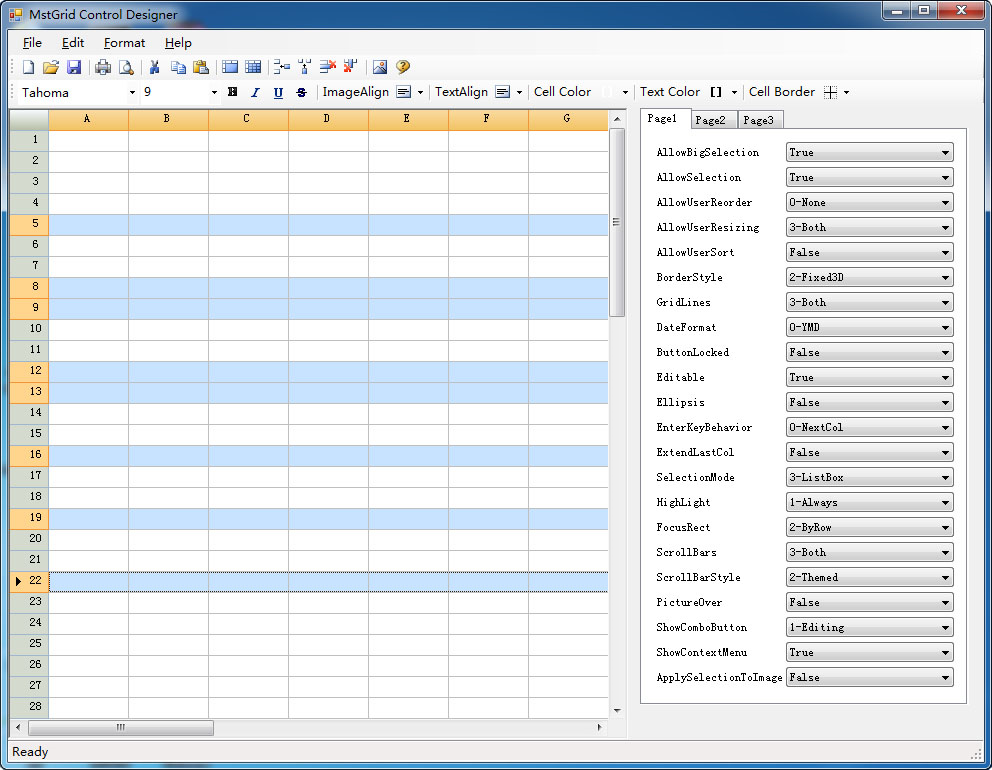Click the Print icon
This screenshot has height=770, width=992.
(103, 67)
